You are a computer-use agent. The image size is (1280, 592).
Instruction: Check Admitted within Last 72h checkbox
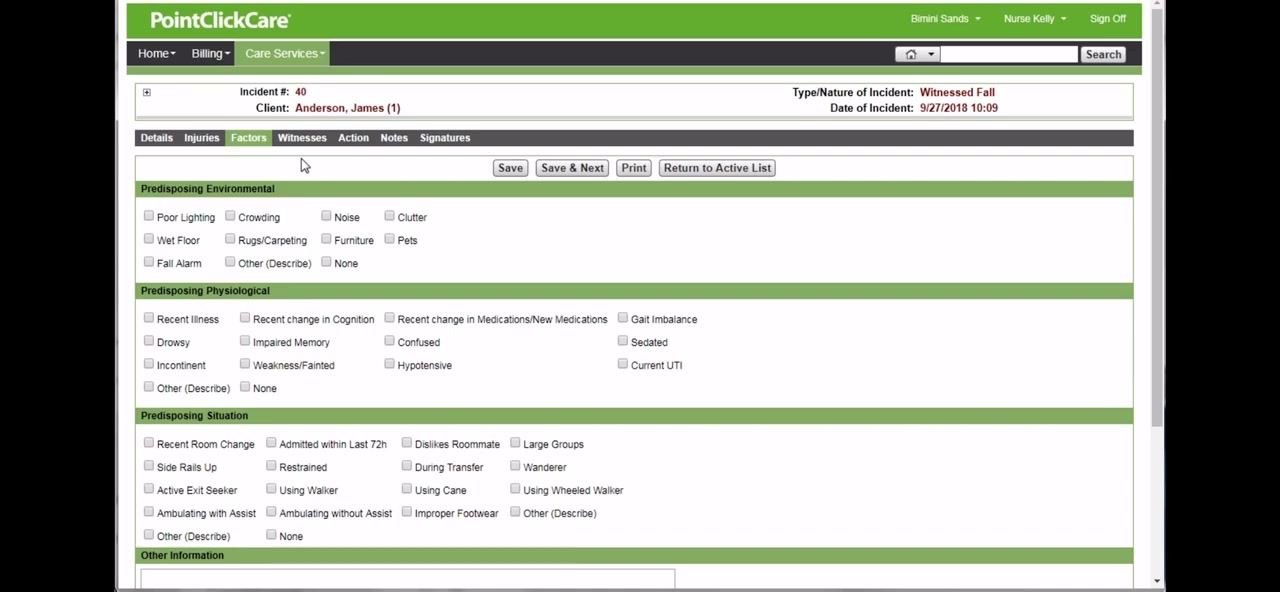271,443
